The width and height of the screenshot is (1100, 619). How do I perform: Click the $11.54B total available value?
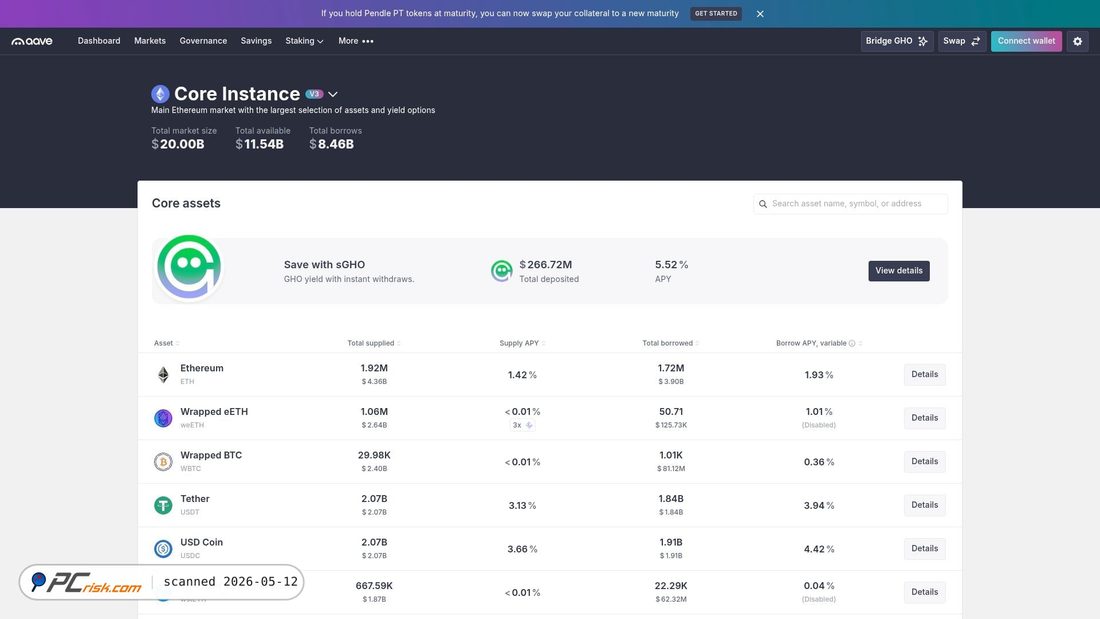[260, 145]
